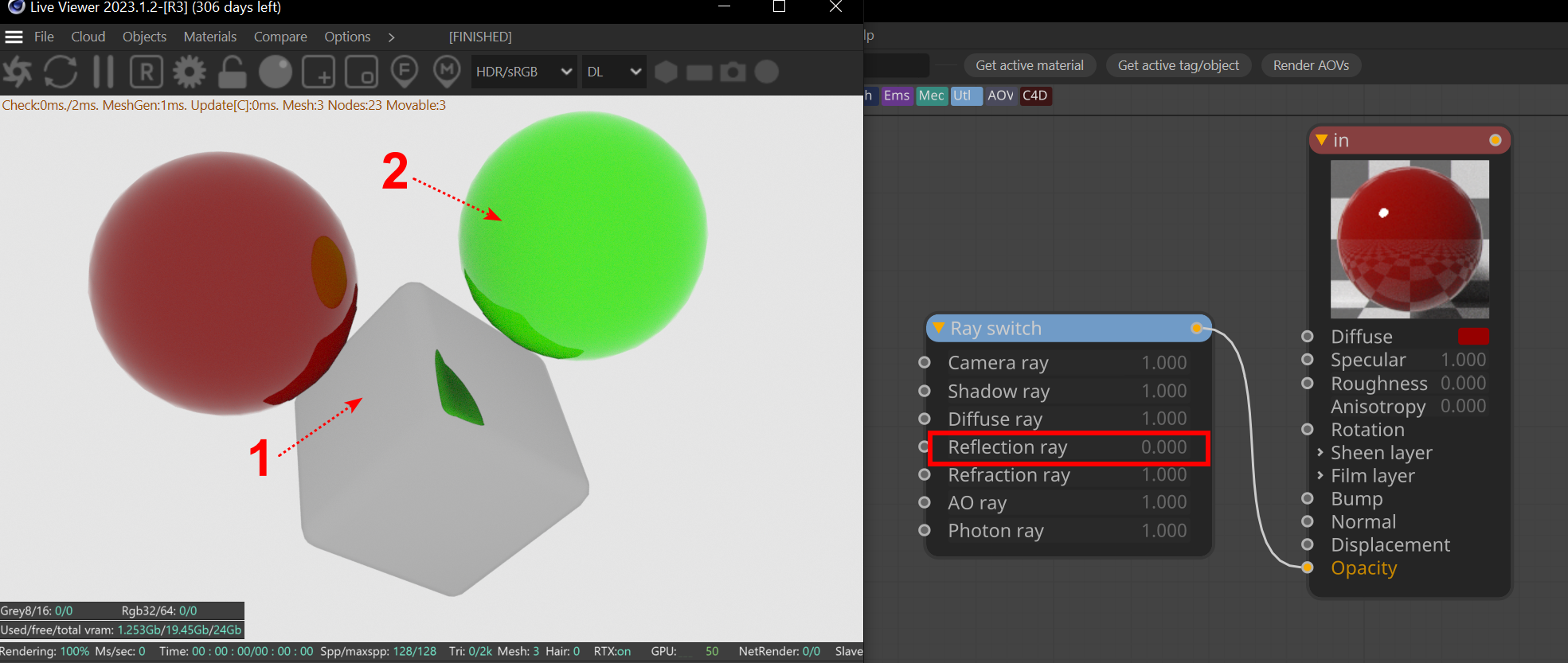Pause the render
The width and height of the screenshot is (1568, 663).
point(104,72)
